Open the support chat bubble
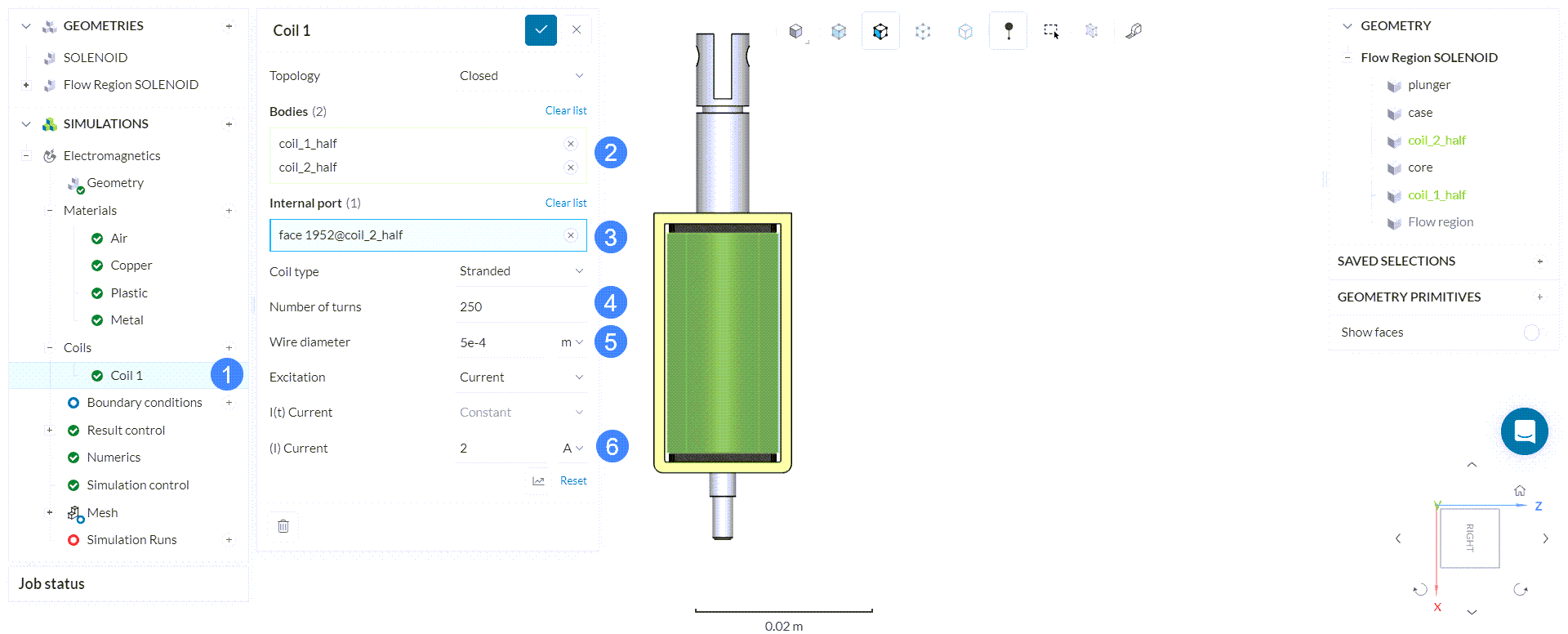Screen dimensions: 1568x634 [x=1524, y=431]
